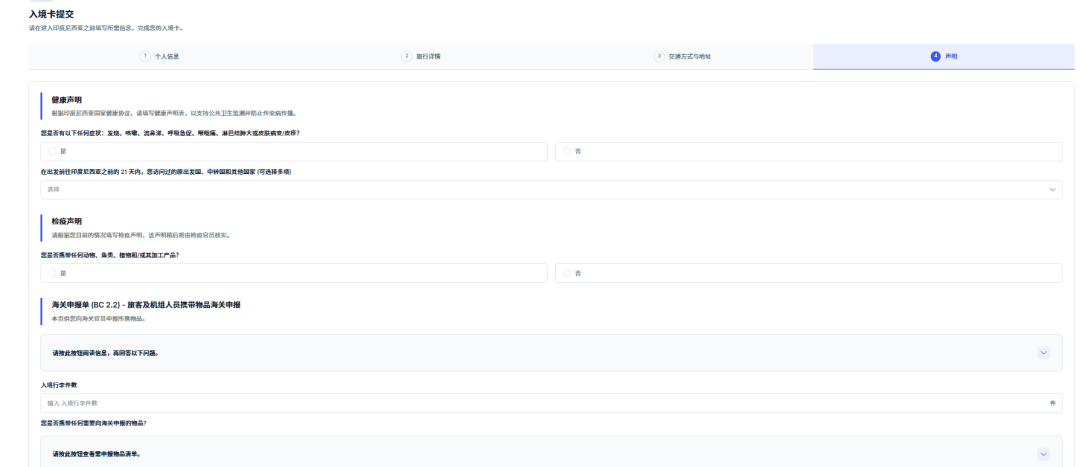Choose 否 for carrying animals or plants
The image size is (1080, 467).
coord(567,273)
